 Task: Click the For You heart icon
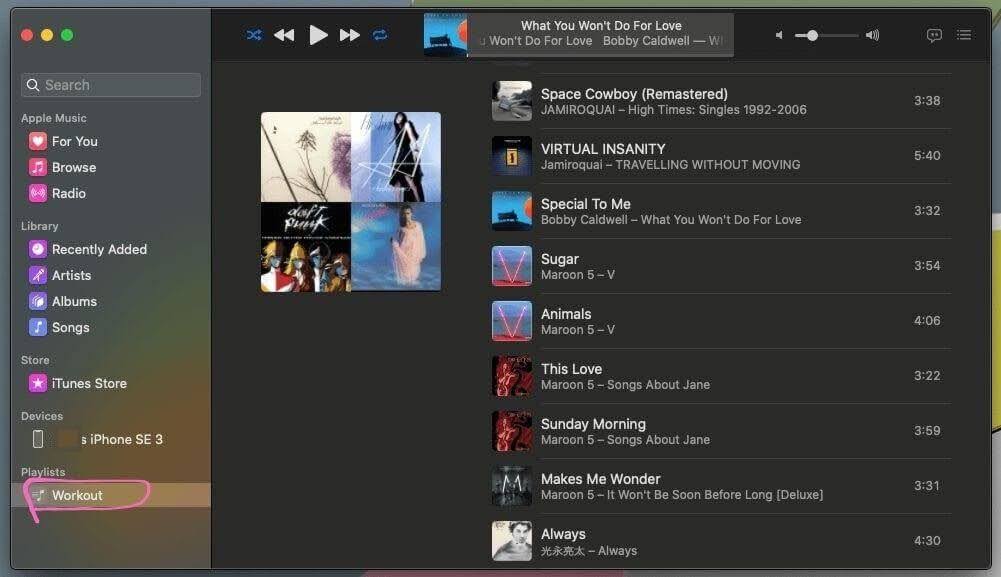[x=38, y=141]
